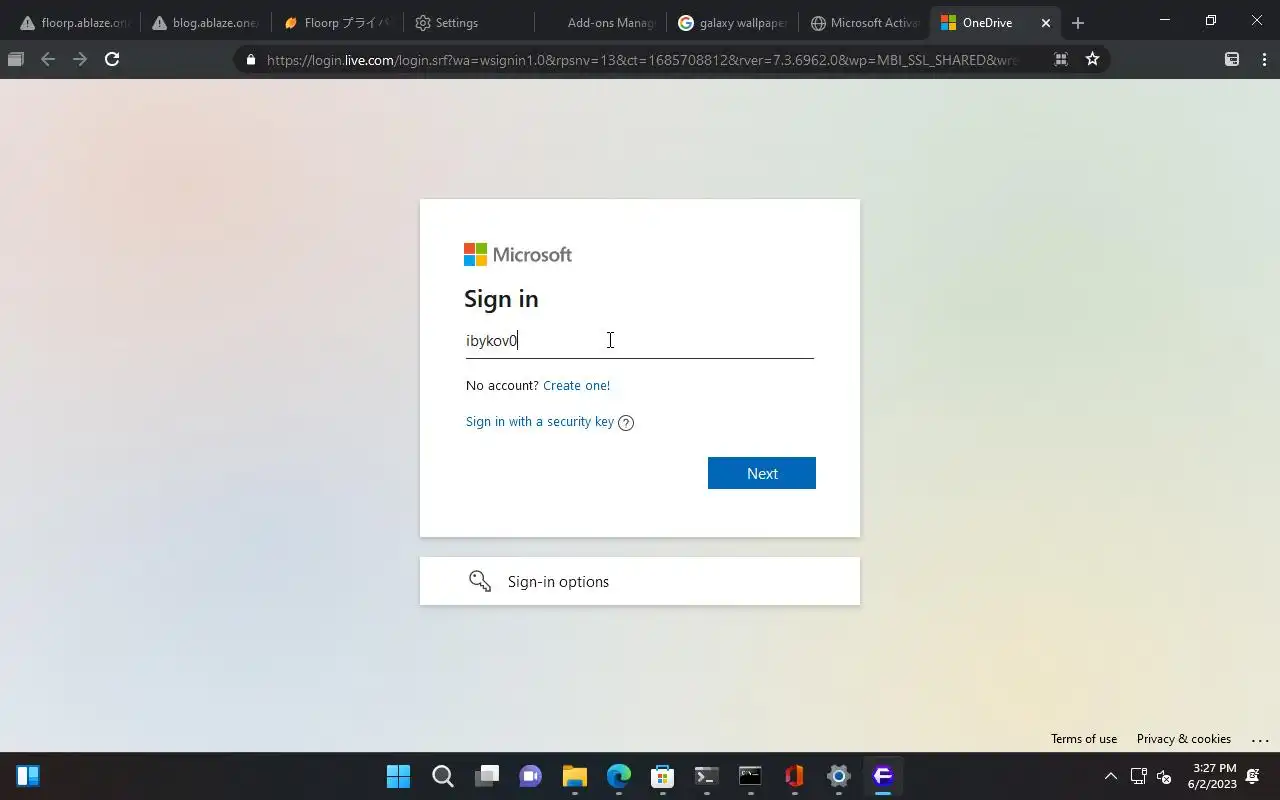Screen dimensions: 1280x800
Task: Open Microsoft Store from the taskbar
Action: [x=662, y=776]
